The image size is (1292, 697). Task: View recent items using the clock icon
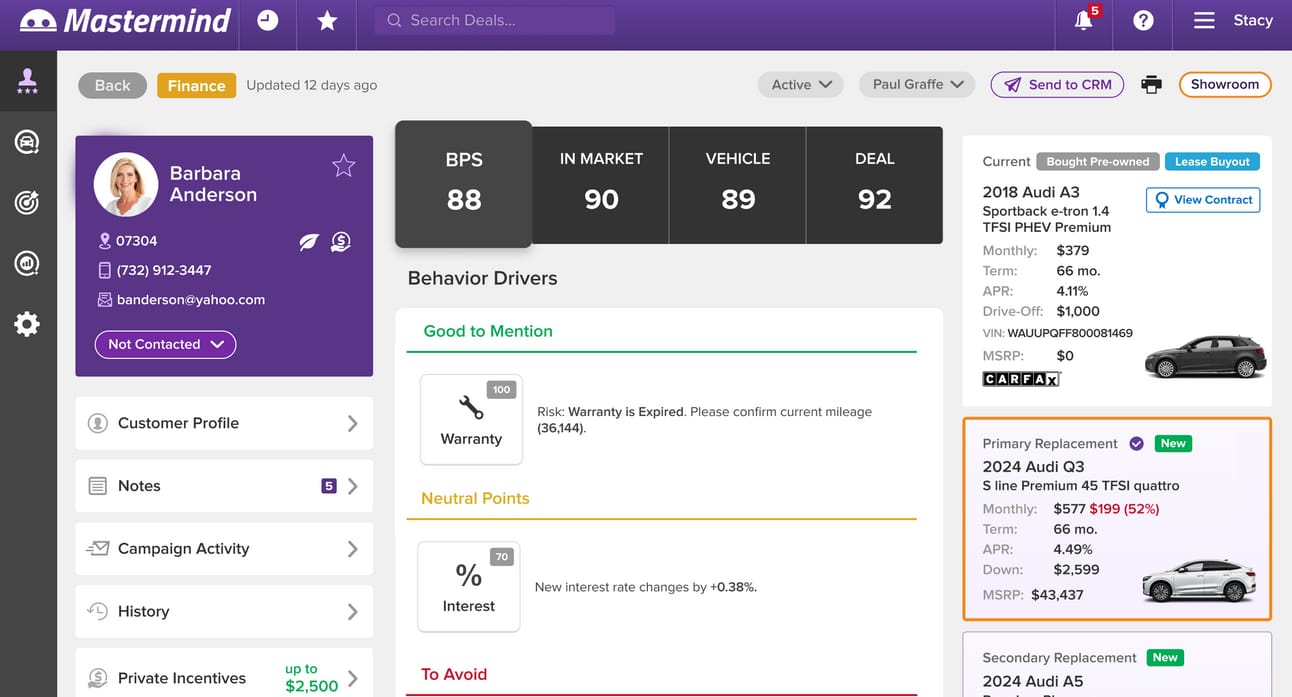267,18
